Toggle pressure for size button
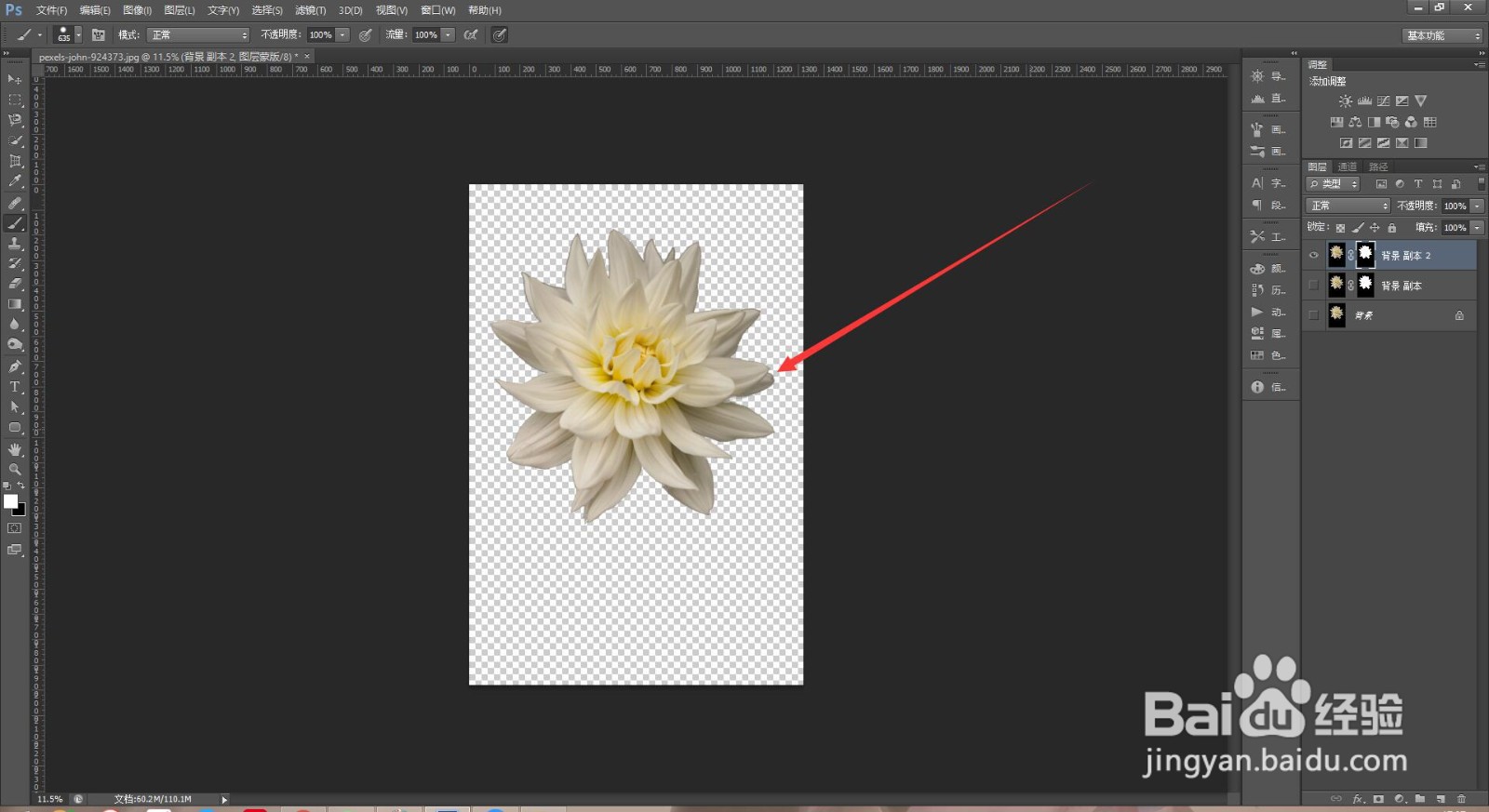 [500, 34]
